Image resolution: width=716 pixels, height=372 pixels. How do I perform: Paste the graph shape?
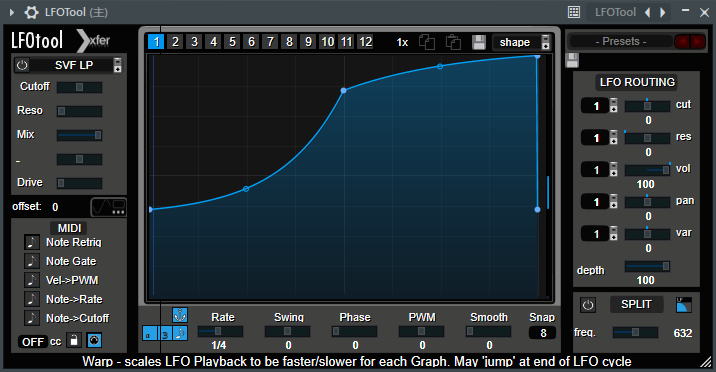(453, 42)
